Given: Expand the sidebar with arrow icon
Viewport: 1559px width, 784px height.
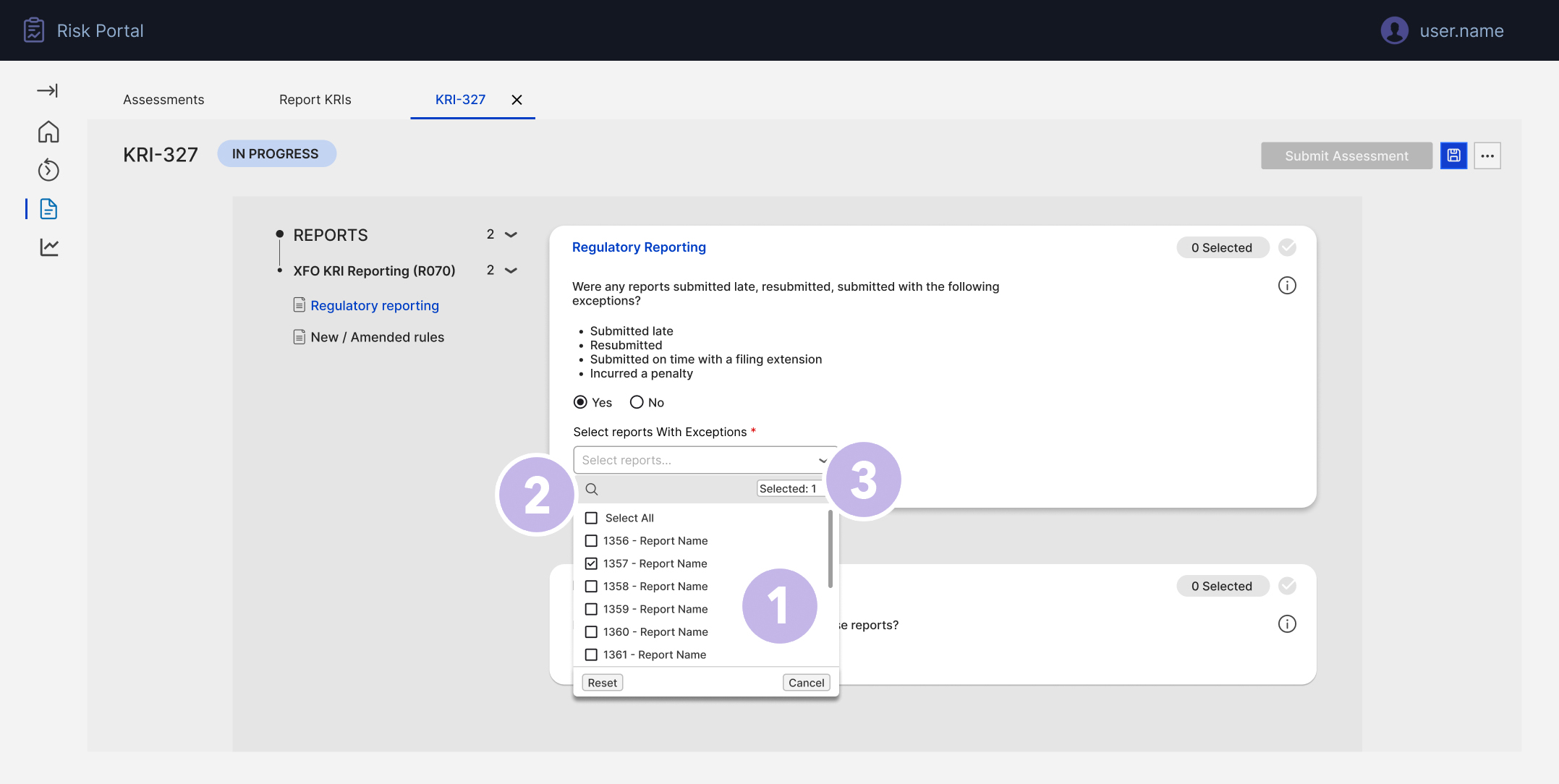Looking at the screenshot, I should (x=48, y=90).
